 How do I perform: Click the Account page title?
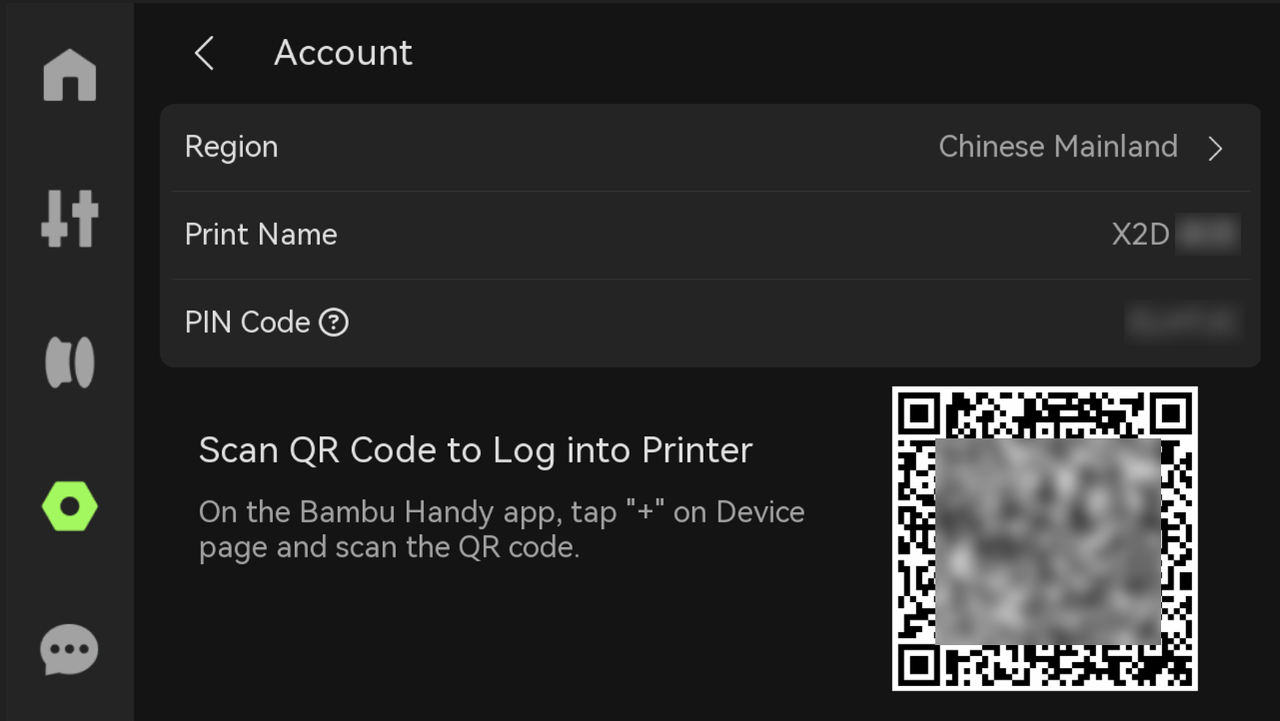343,53
